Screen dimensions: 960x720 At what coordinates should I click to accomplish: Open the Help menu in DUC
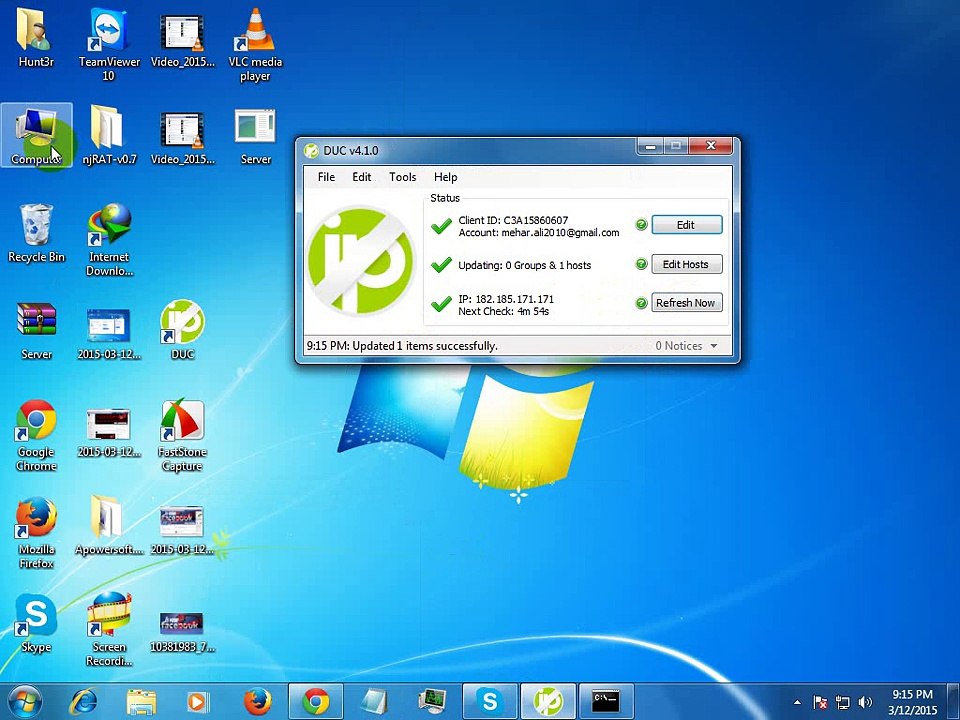coord(446,177)
